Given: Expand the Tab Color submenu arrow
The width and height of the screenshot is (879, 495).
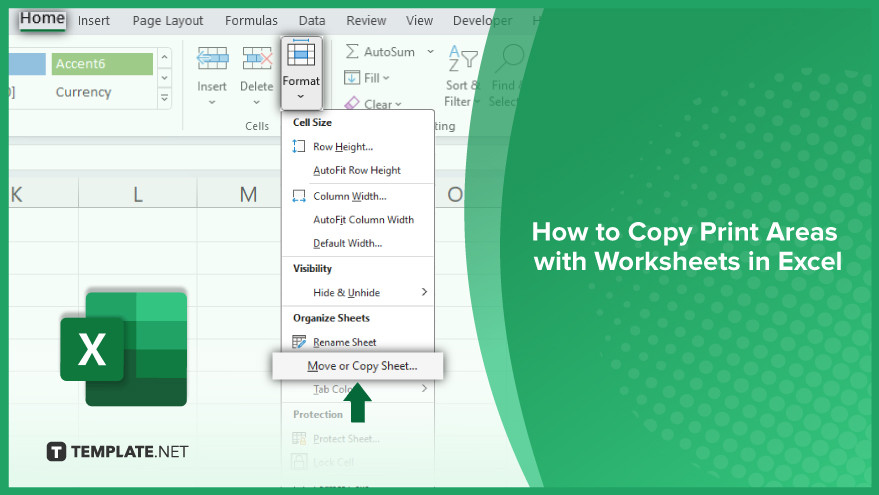Looking at the screenshot, I should [424, 388].
